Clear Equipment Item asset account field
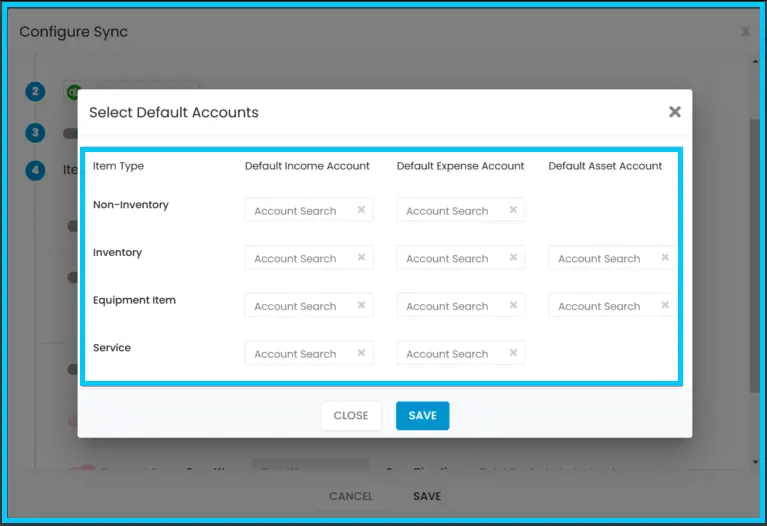Image resolution: width=767 pixels, height=526 pixels. pos(665,305)
